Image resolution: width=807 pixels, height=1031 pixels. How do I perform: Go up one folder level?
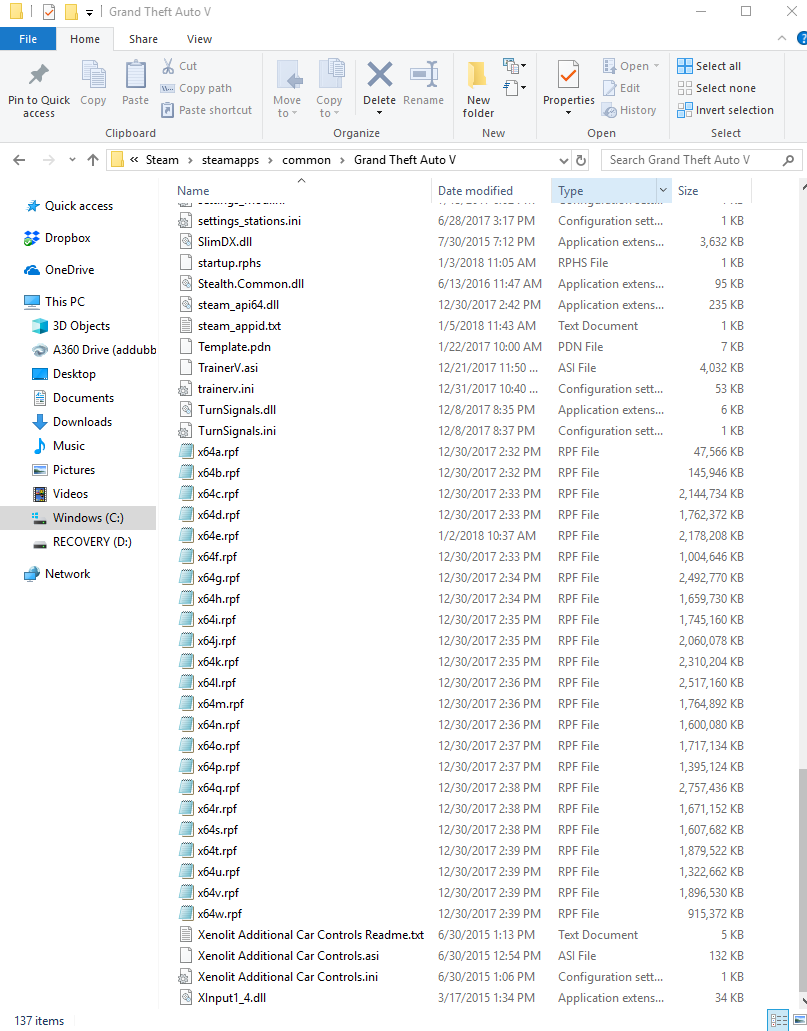tap(93, 160)
